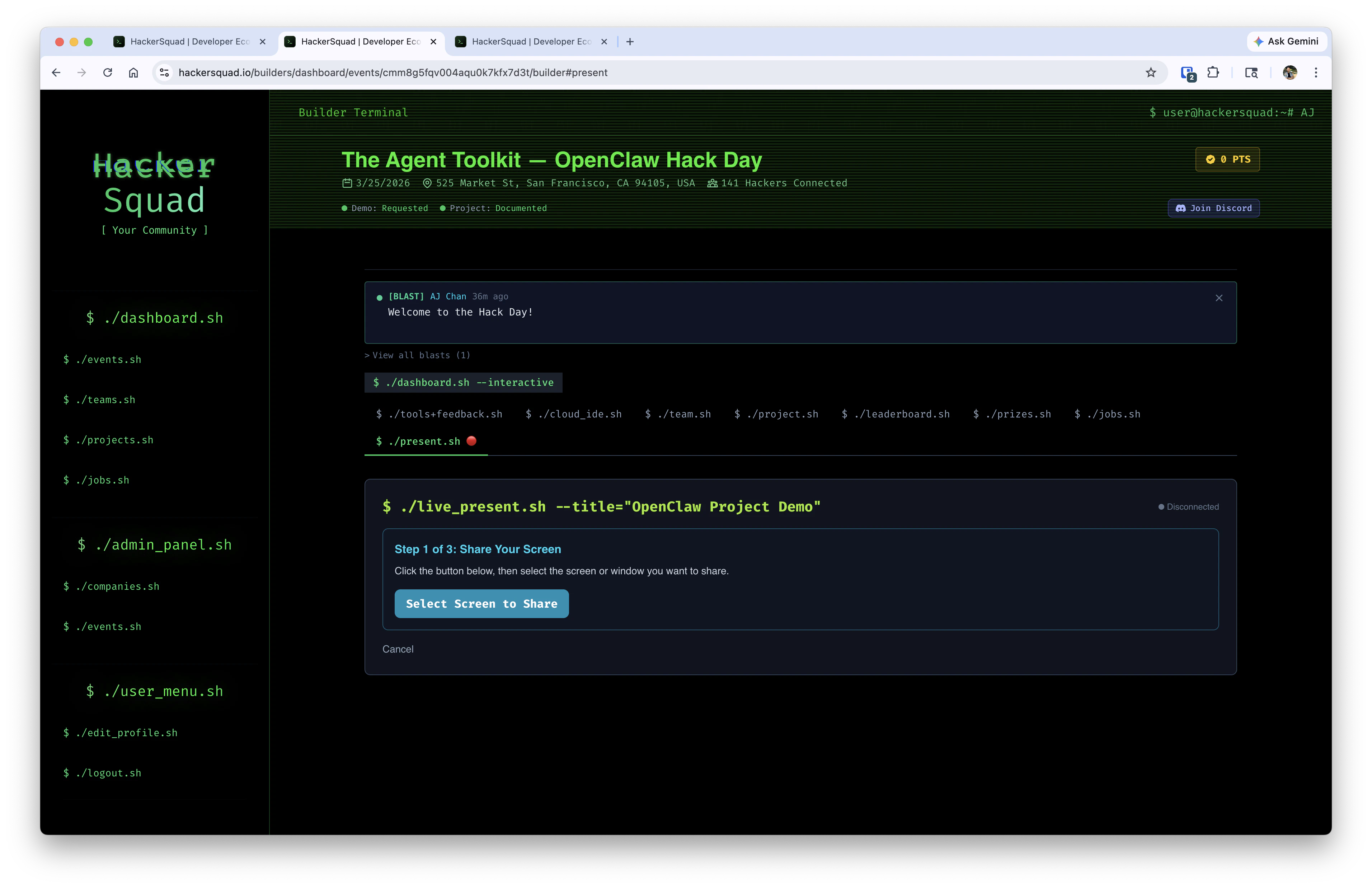This screenshot has height=888, width=1372.
Task: Click the 525 Market St location text
Action: (x=565, y=183)
